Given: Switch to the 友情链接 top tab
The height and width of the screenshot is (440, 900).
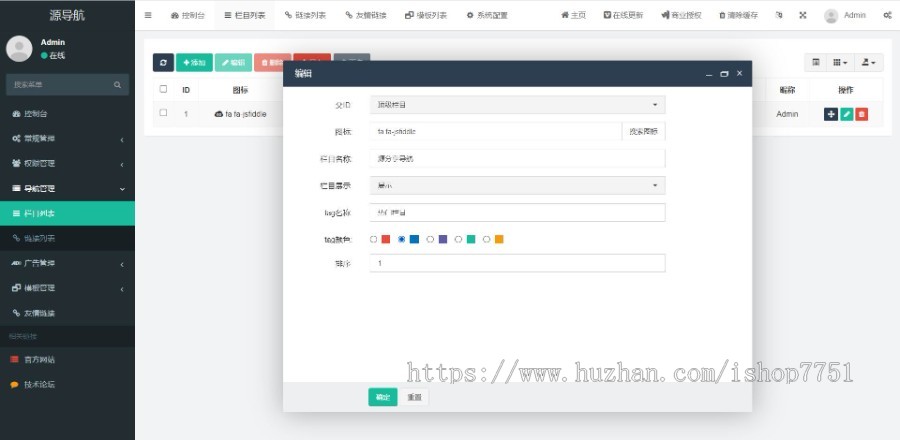Looking at the screenshot, I should pyautogui.click(x=366, y=15).
